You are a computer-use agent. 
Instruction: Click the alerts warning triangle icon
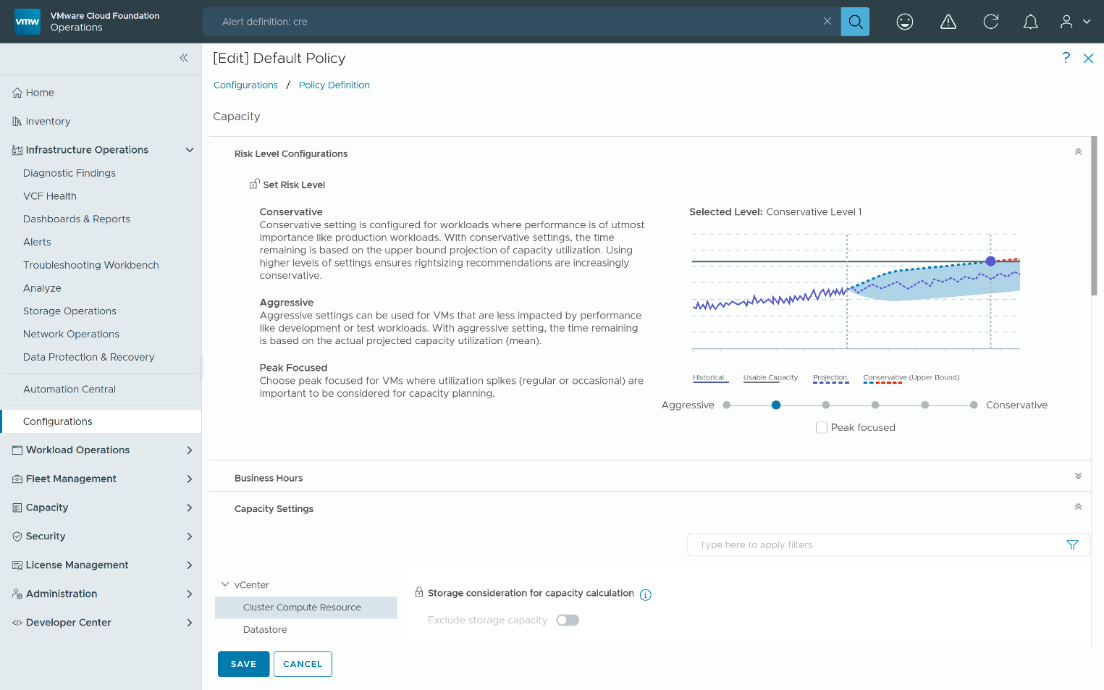click(948, 21)
